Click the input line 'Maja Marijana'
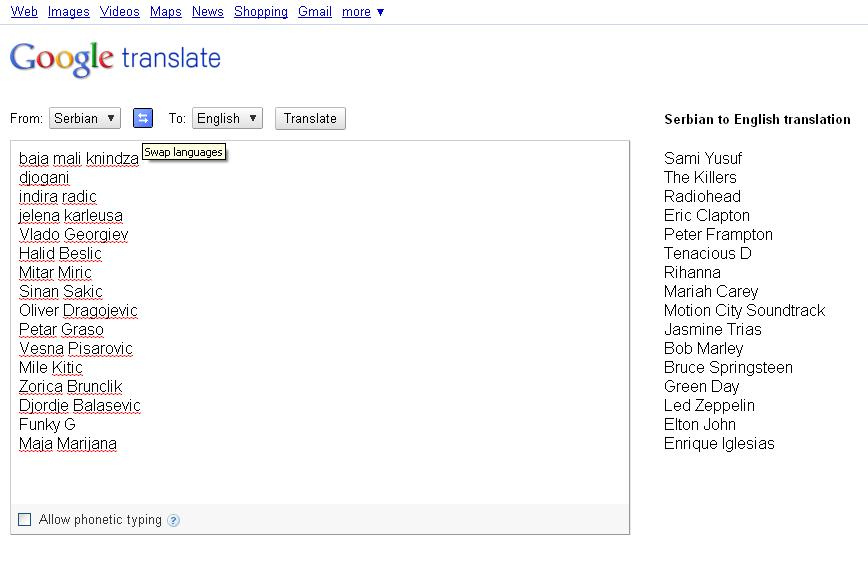 coord(68,443)
